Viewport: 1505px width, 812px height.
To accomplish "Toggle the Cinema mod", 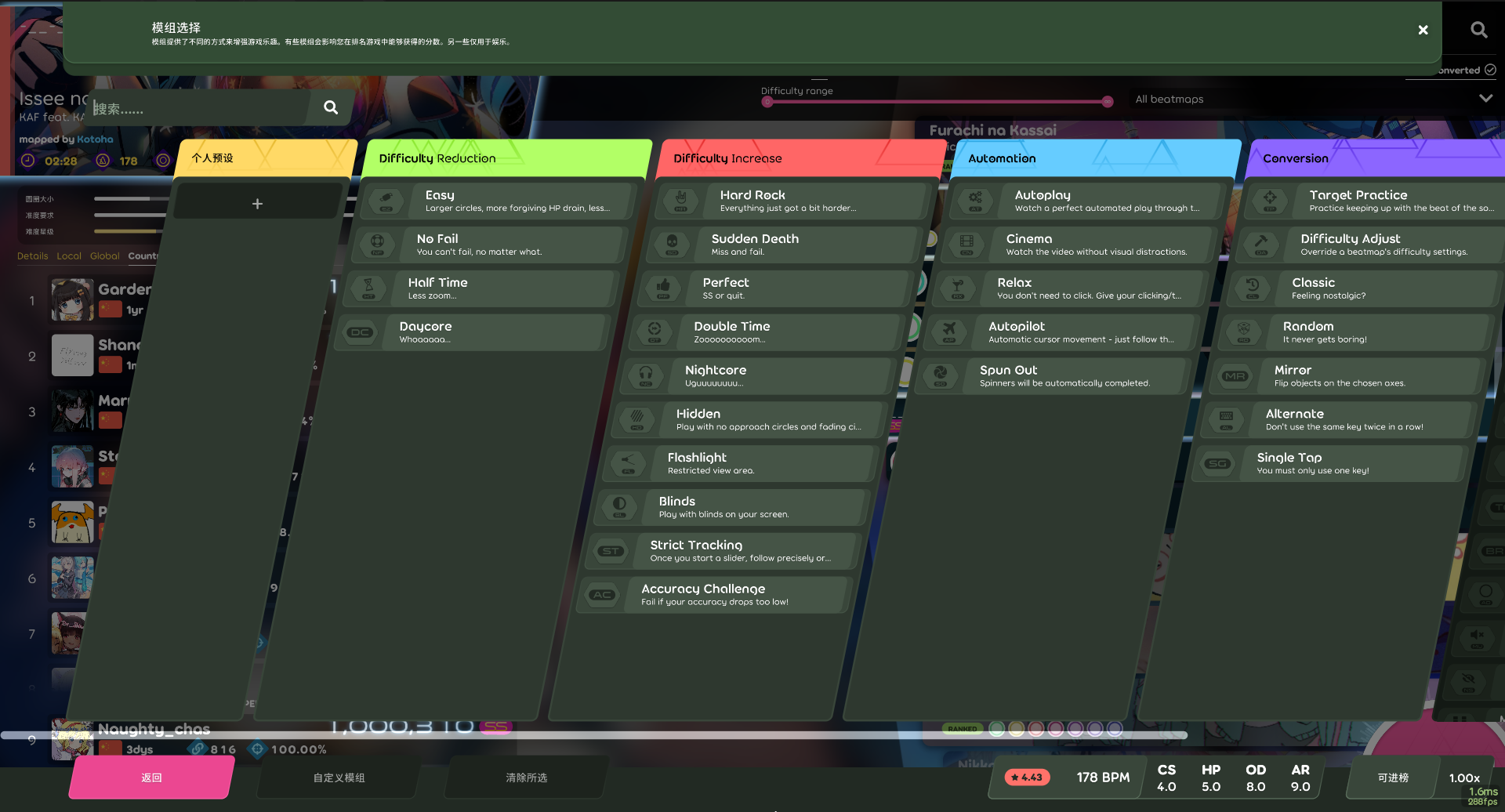I will tap(1078, 245).
